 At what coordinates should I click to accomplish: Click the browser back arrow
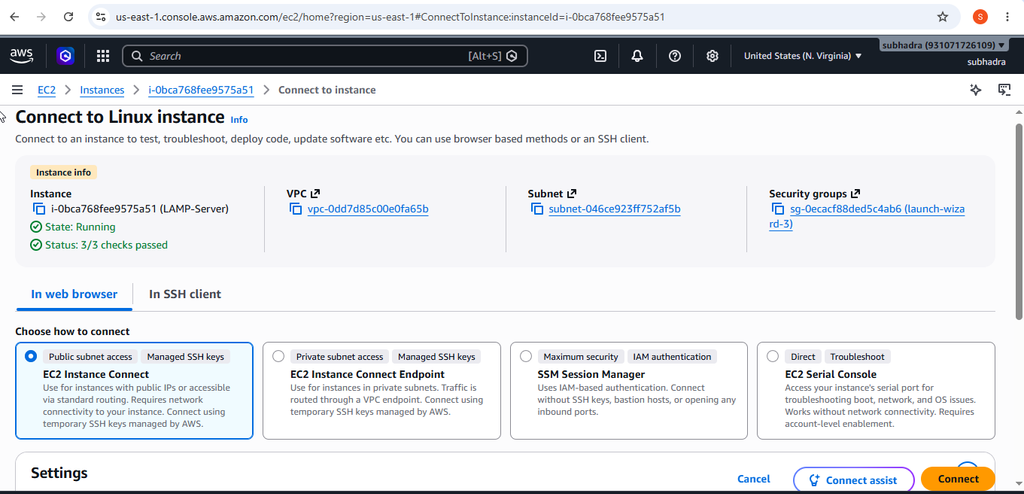tap(15, 17)
